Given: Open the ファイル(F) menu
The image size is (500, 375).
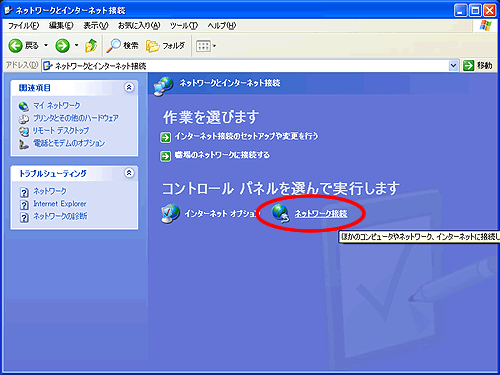Looking at the screenshot, I should tap(23, 26).
